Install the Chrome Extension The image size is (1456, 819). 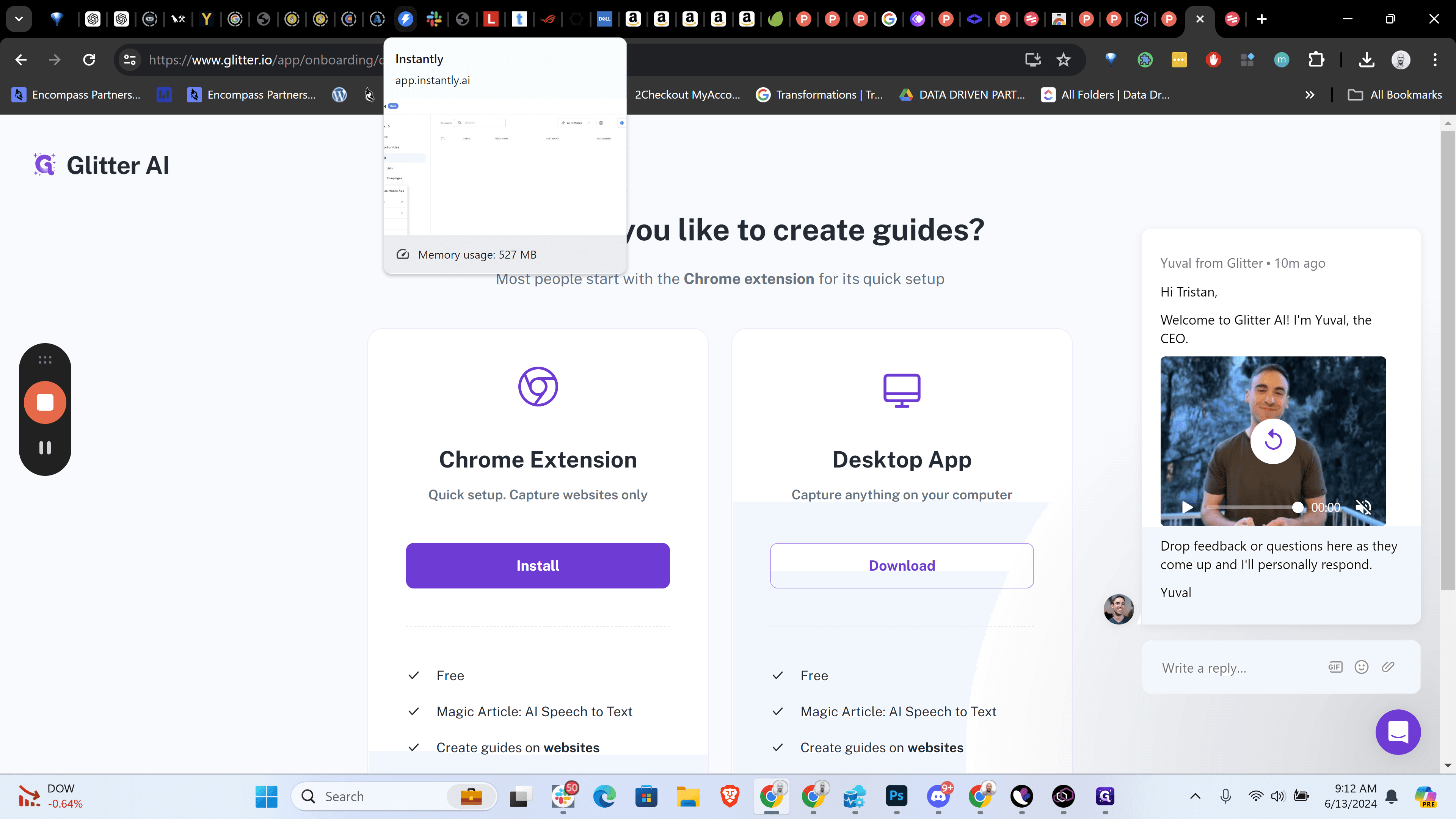click(538, 565)
